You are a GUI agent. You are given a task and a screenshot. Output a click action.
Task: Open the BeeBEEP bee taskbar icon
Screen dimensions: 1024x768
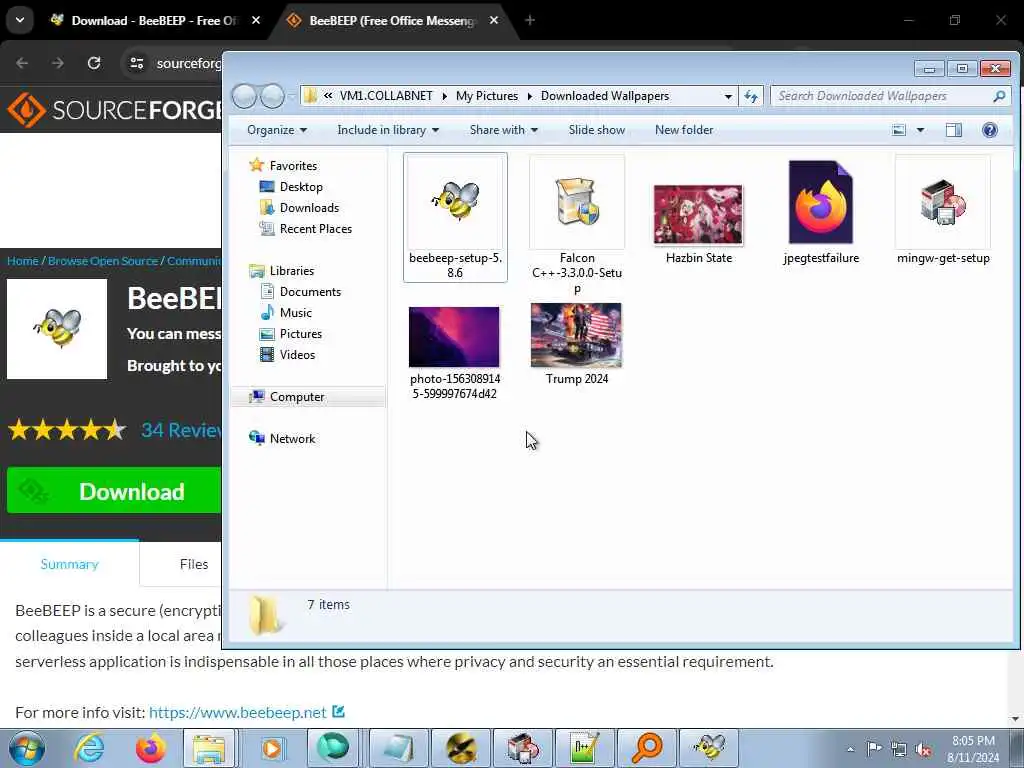point(709,748)
